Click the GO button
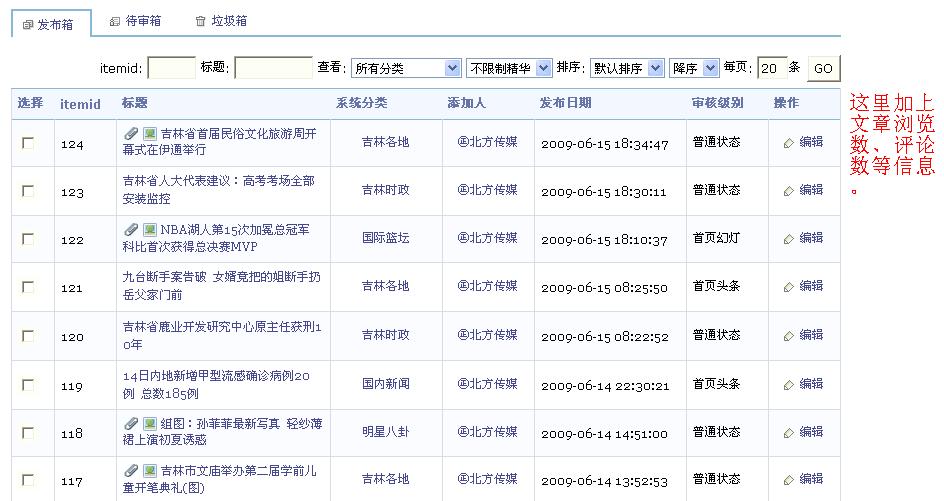The image size is (944, 501). (x=823, y=68)
